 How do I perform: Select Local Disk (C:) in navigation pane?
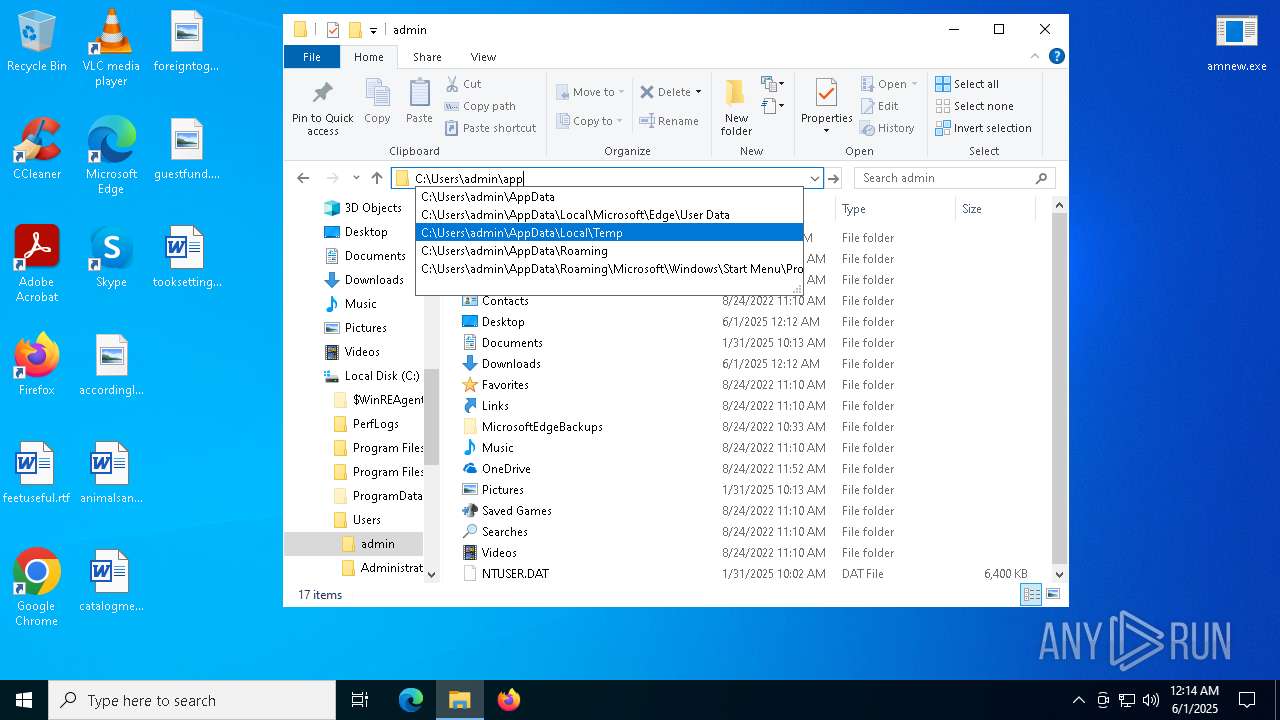(x=371, y=376)
